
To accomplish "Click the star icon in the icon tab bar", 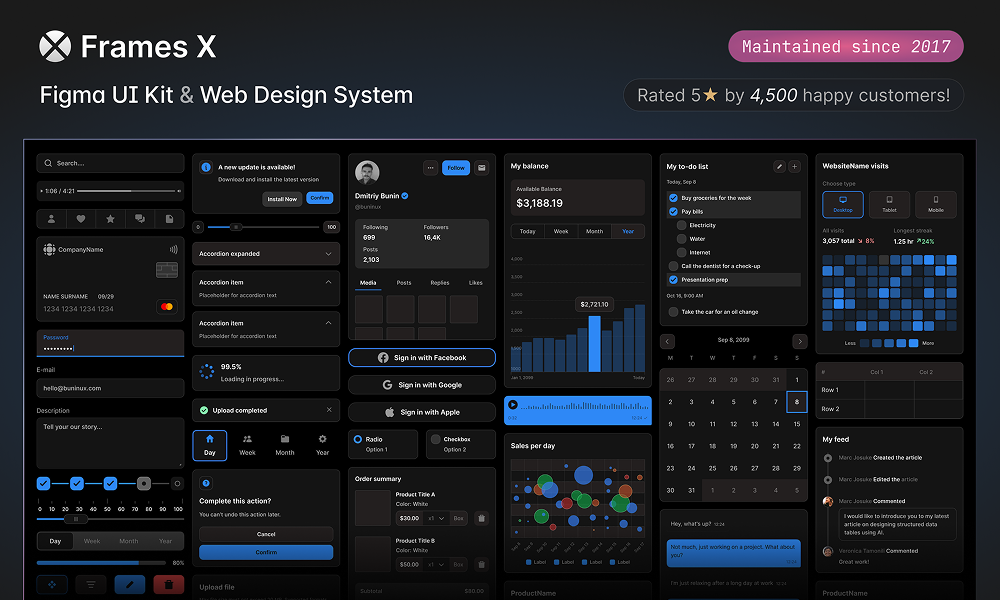I will pyautogui.click(x=110, y=219).
